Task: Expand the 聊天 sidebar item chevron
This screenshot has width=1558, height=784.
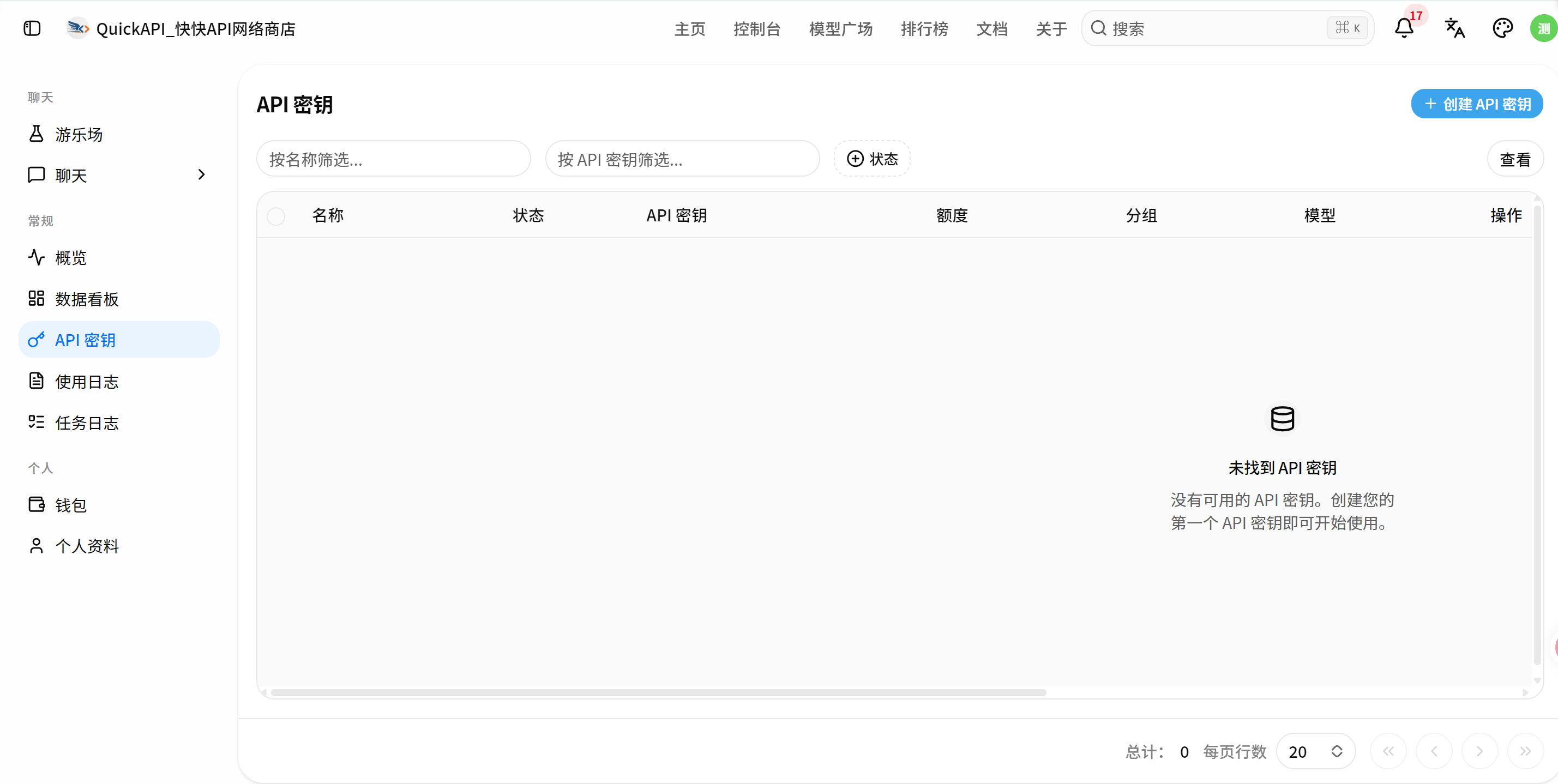Action: tap(201, 174)
